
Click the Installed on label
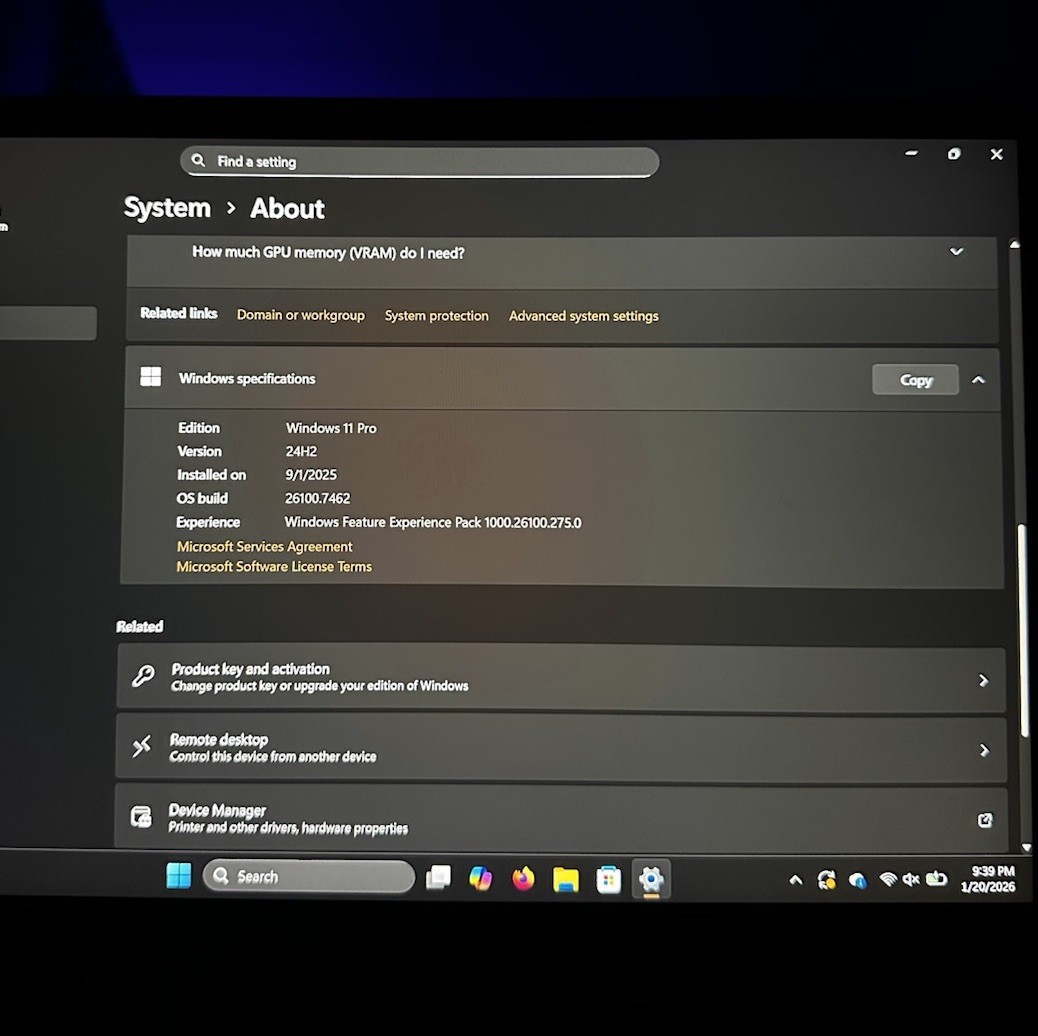coord(211,475)
